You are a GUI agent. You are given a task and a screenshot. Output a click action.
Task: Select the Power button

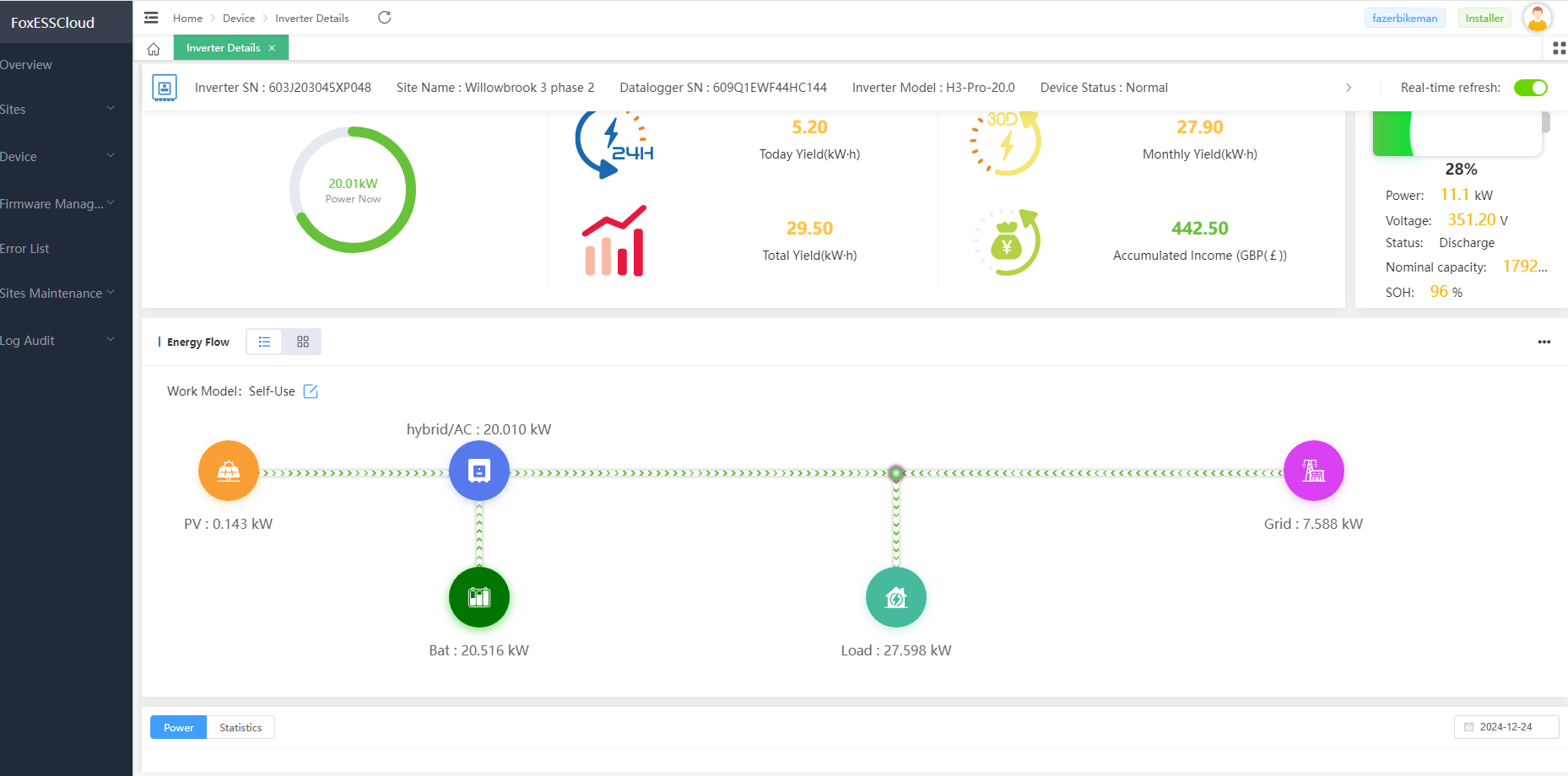(x=178, y=727)
